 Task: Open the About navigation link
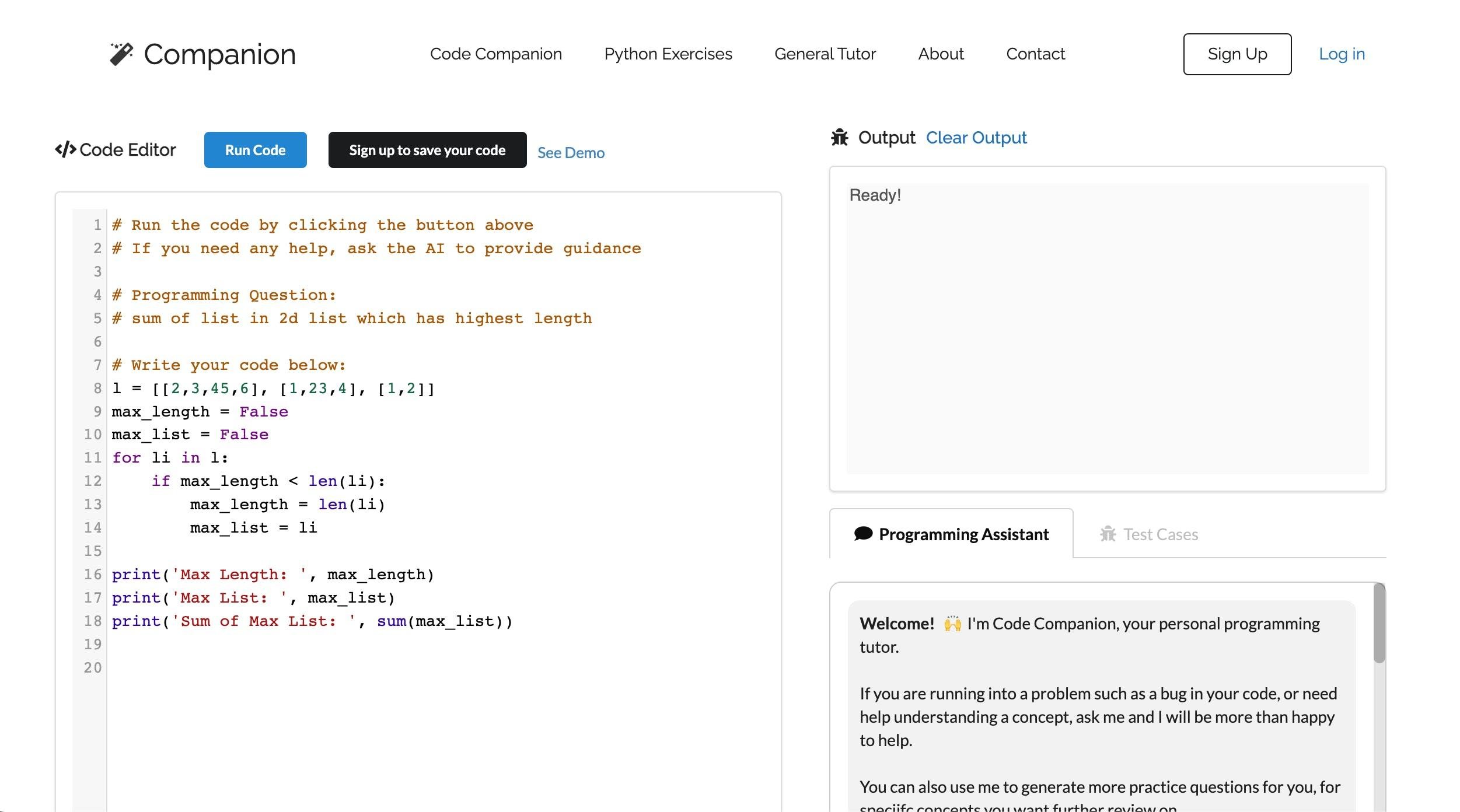(941, 54)
